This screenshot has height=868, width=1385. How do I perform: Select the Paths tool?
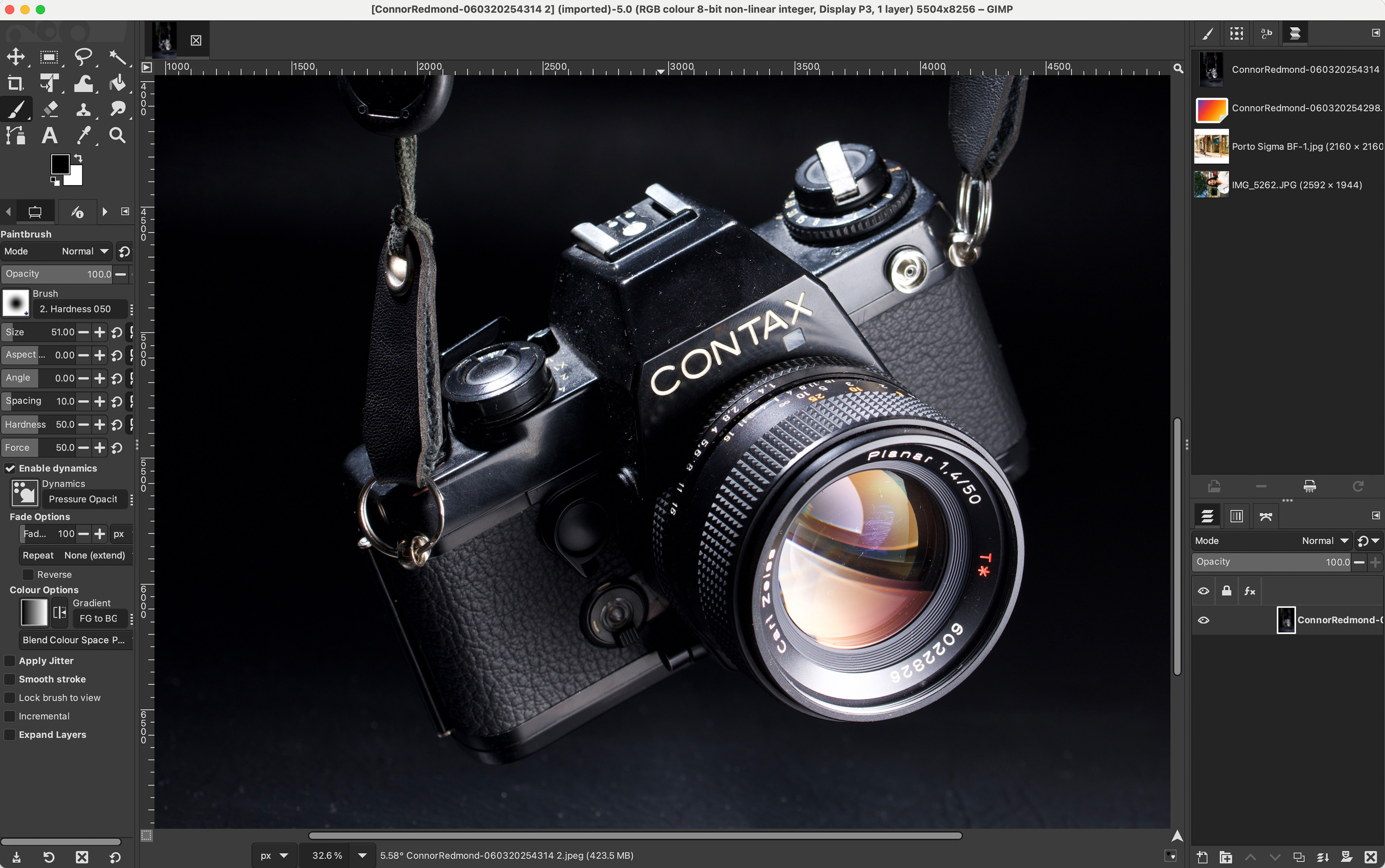(x=16, y=136)
